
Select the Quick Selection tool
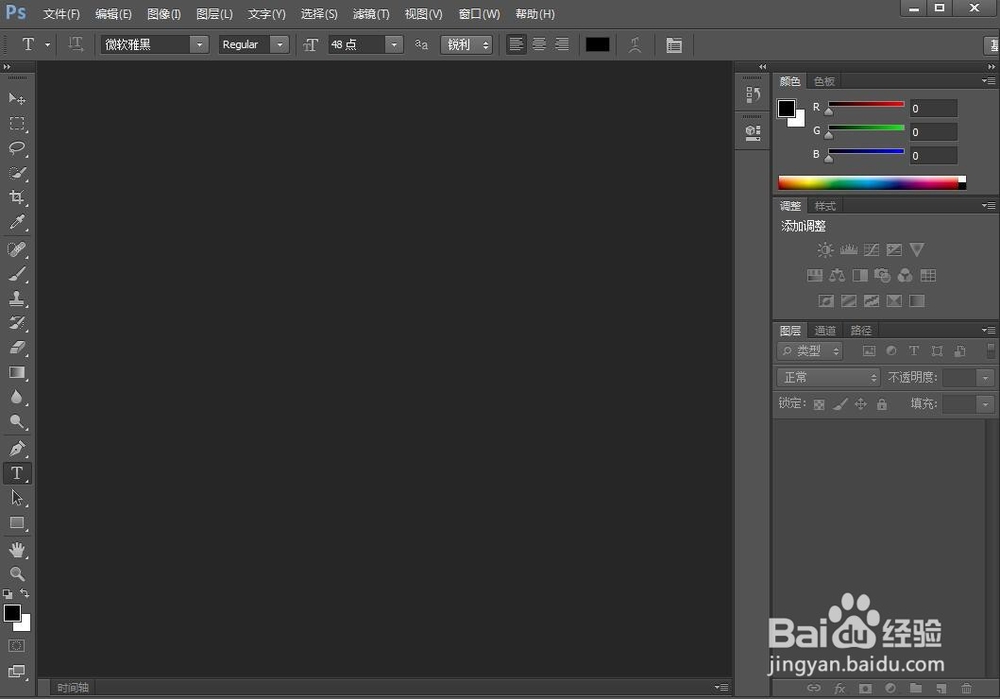(x=17, y=173)
